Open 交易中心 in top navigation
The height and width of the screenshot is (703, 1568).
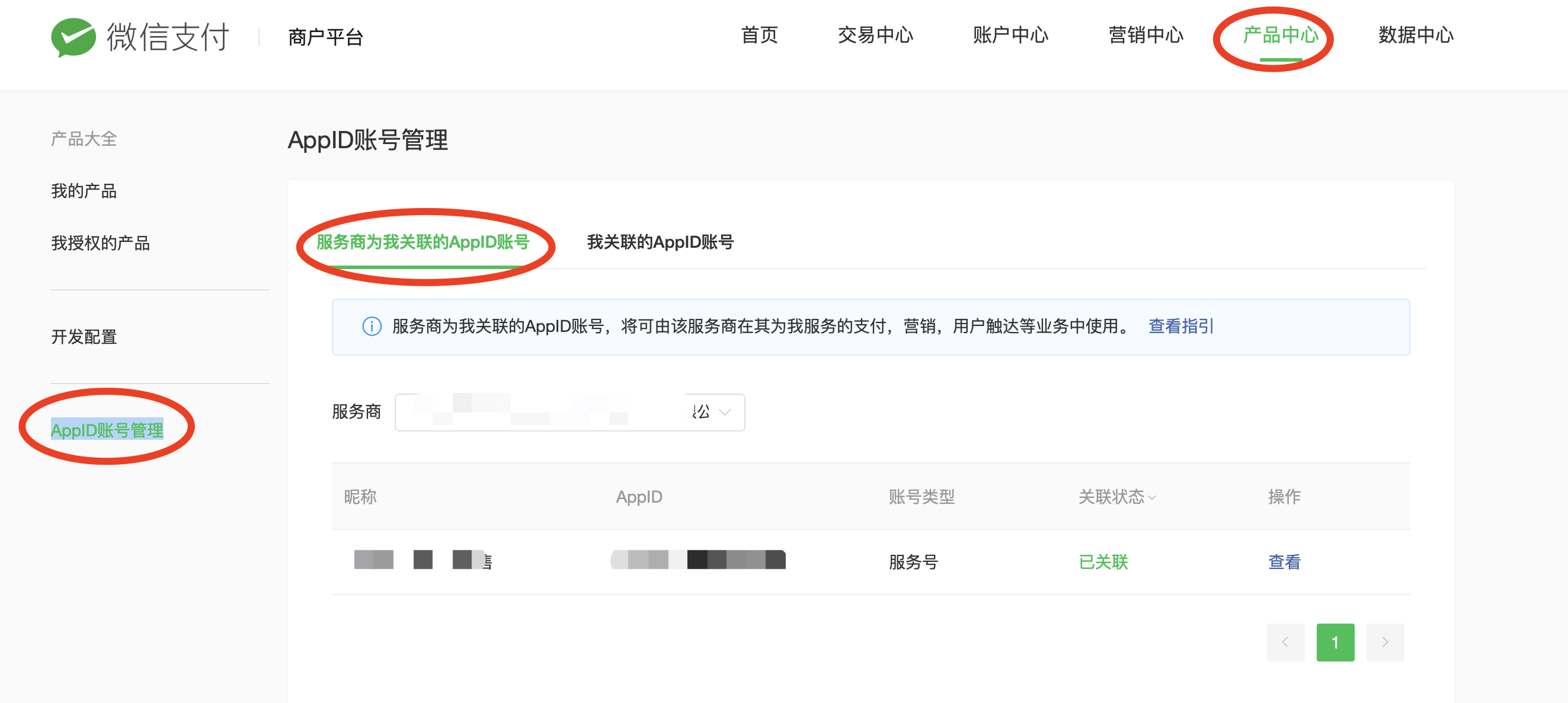coord(875,36)
